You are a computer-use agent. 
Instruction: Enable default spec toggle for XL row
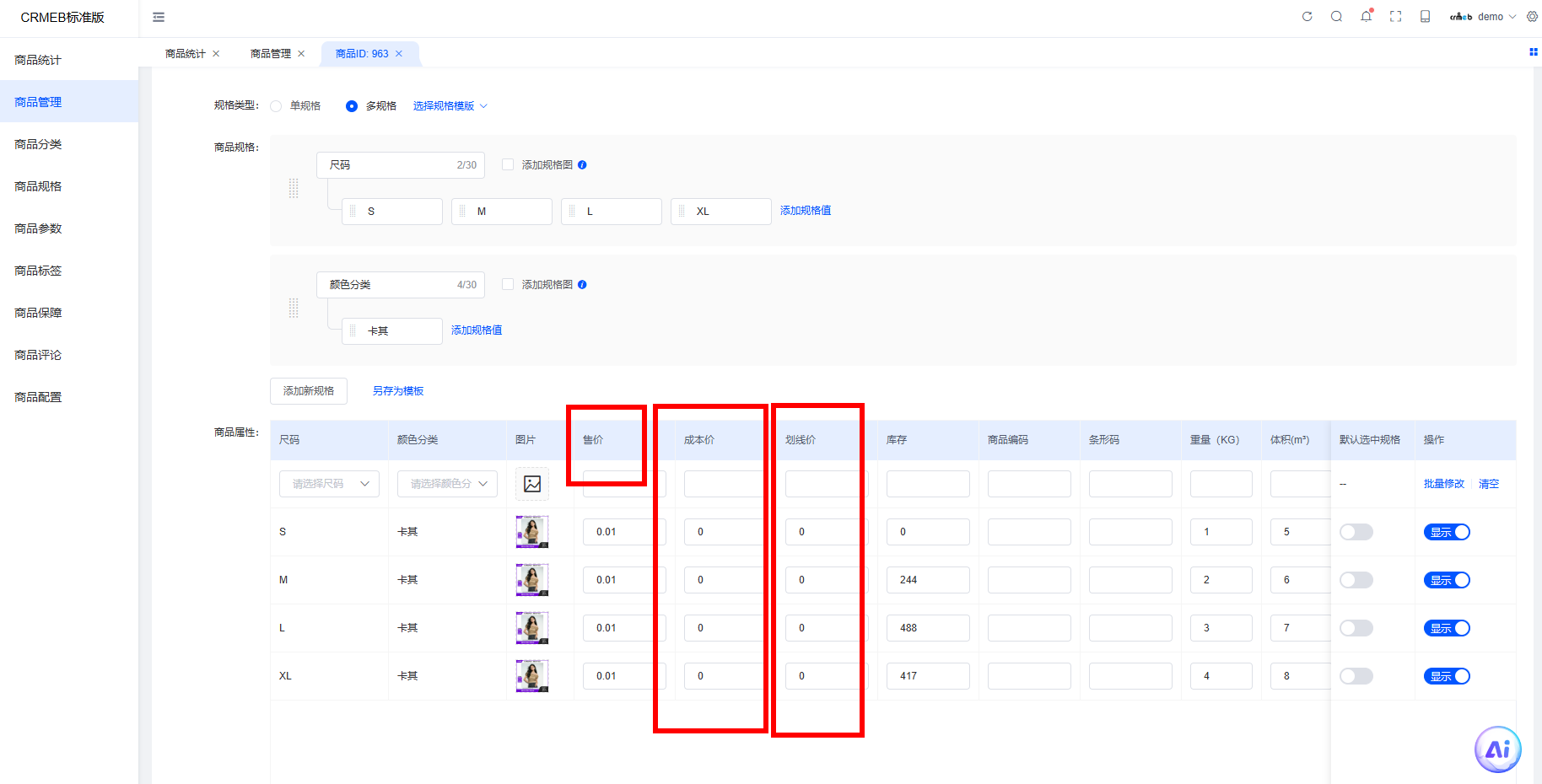coord(1356,676)
